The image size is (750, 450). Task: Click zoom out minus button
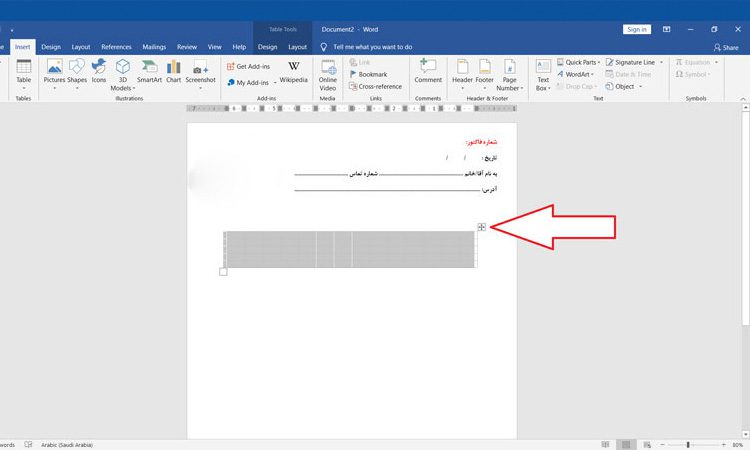662,445
